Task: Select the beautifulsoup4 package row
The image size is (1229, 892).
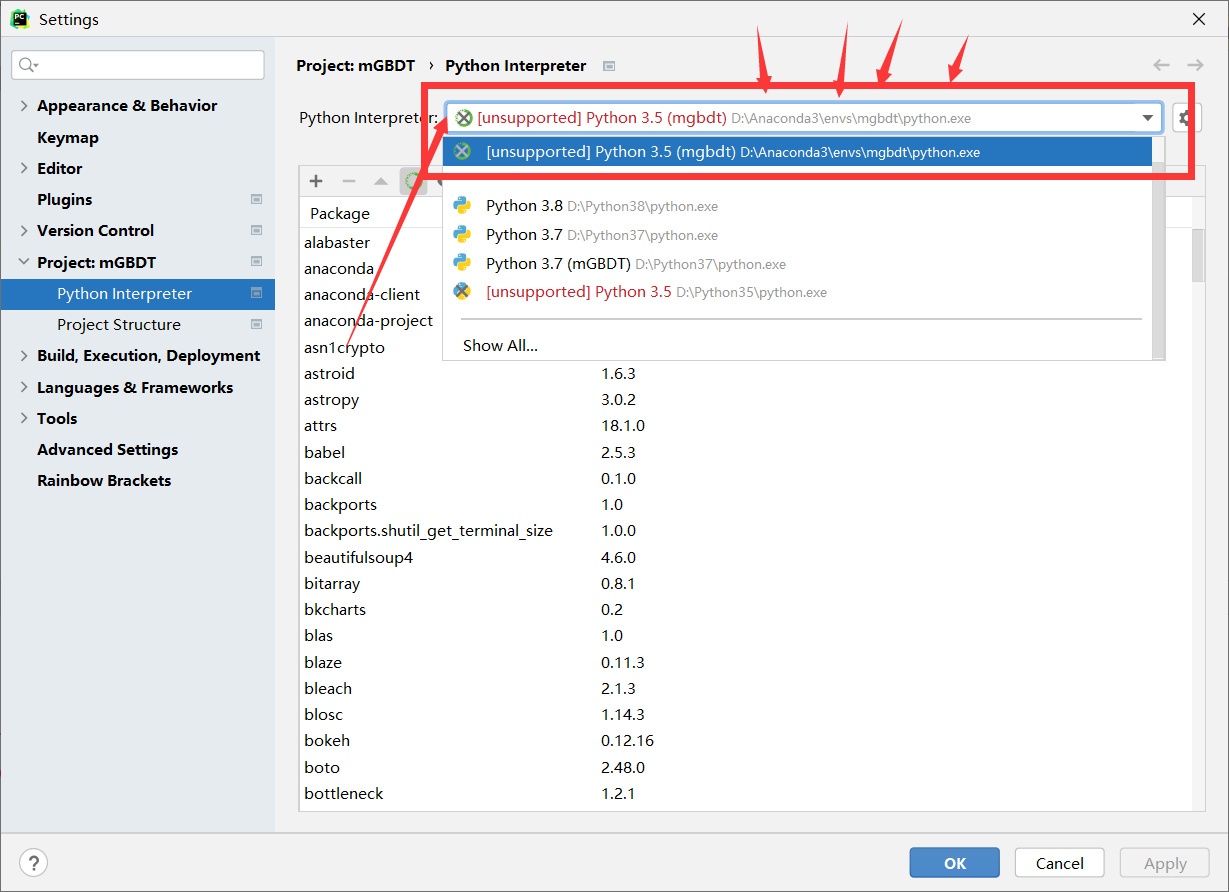Action: pos(745,557)
